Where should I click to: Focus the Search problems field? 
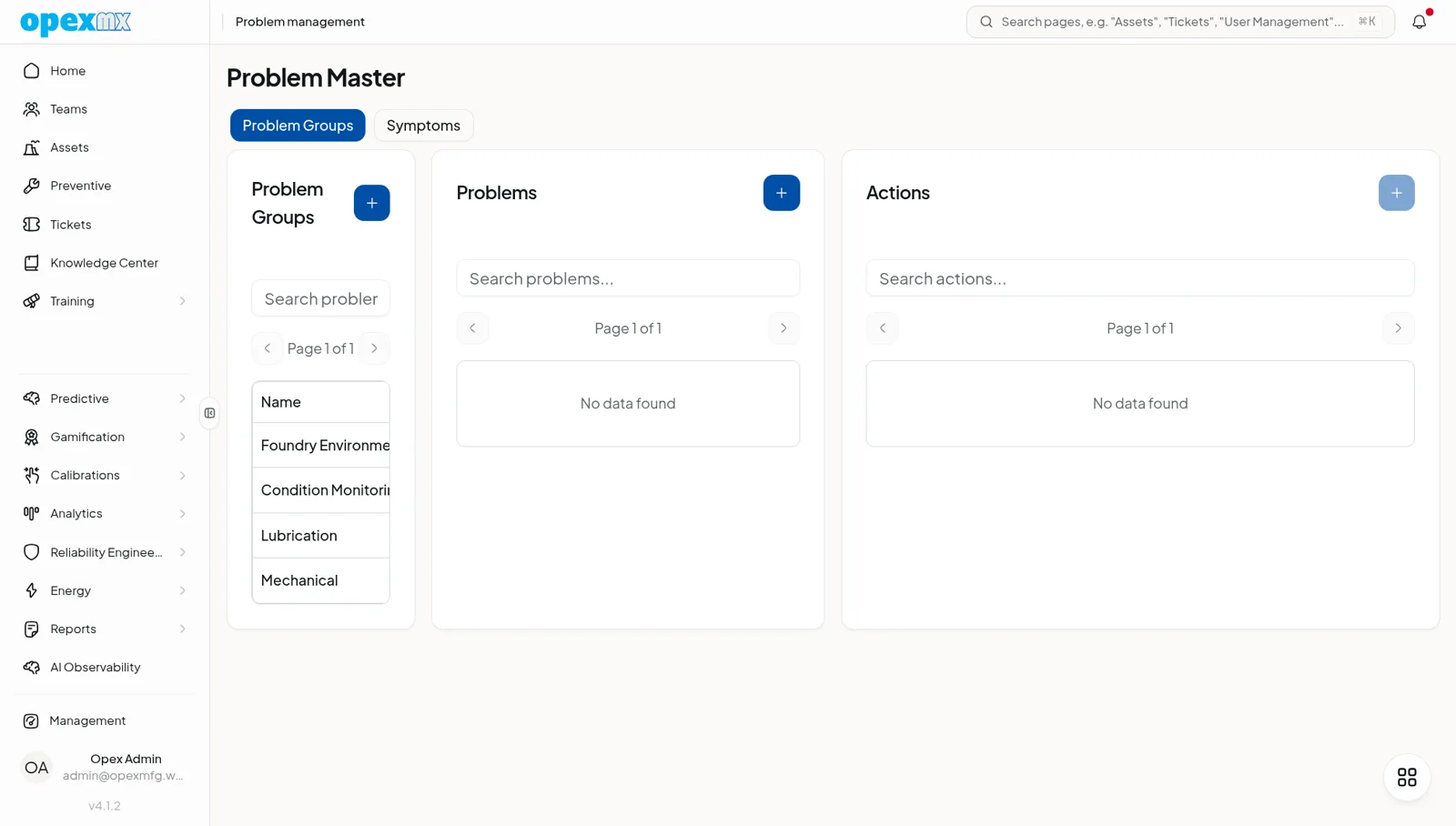coord(628,278)
